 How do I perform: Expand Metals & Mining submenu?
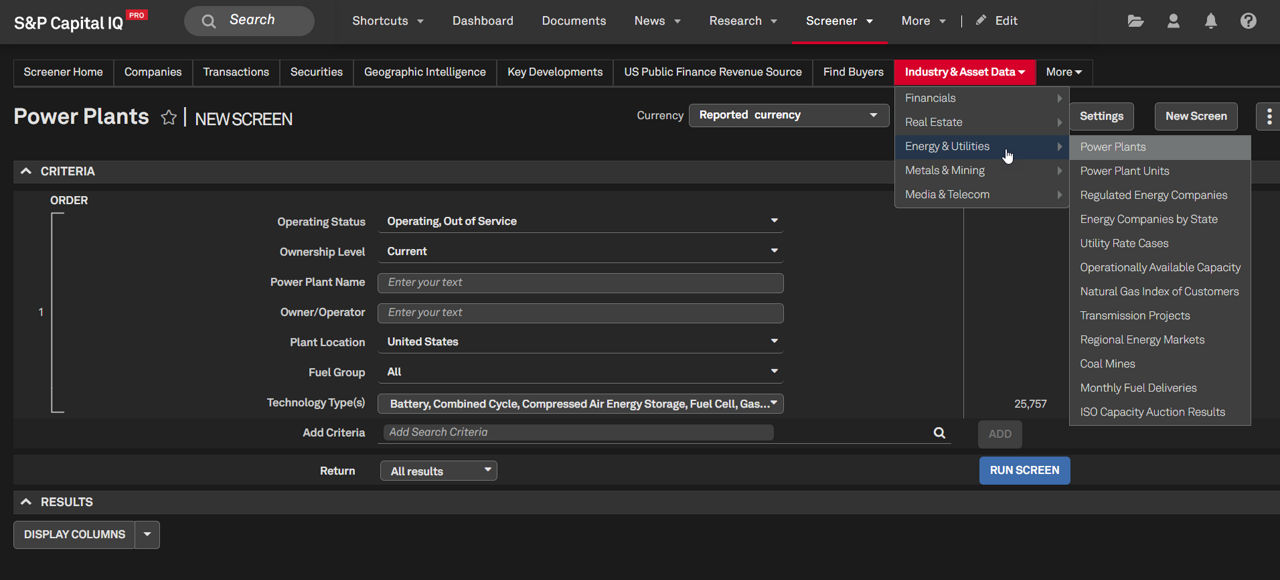click(982, 170)
